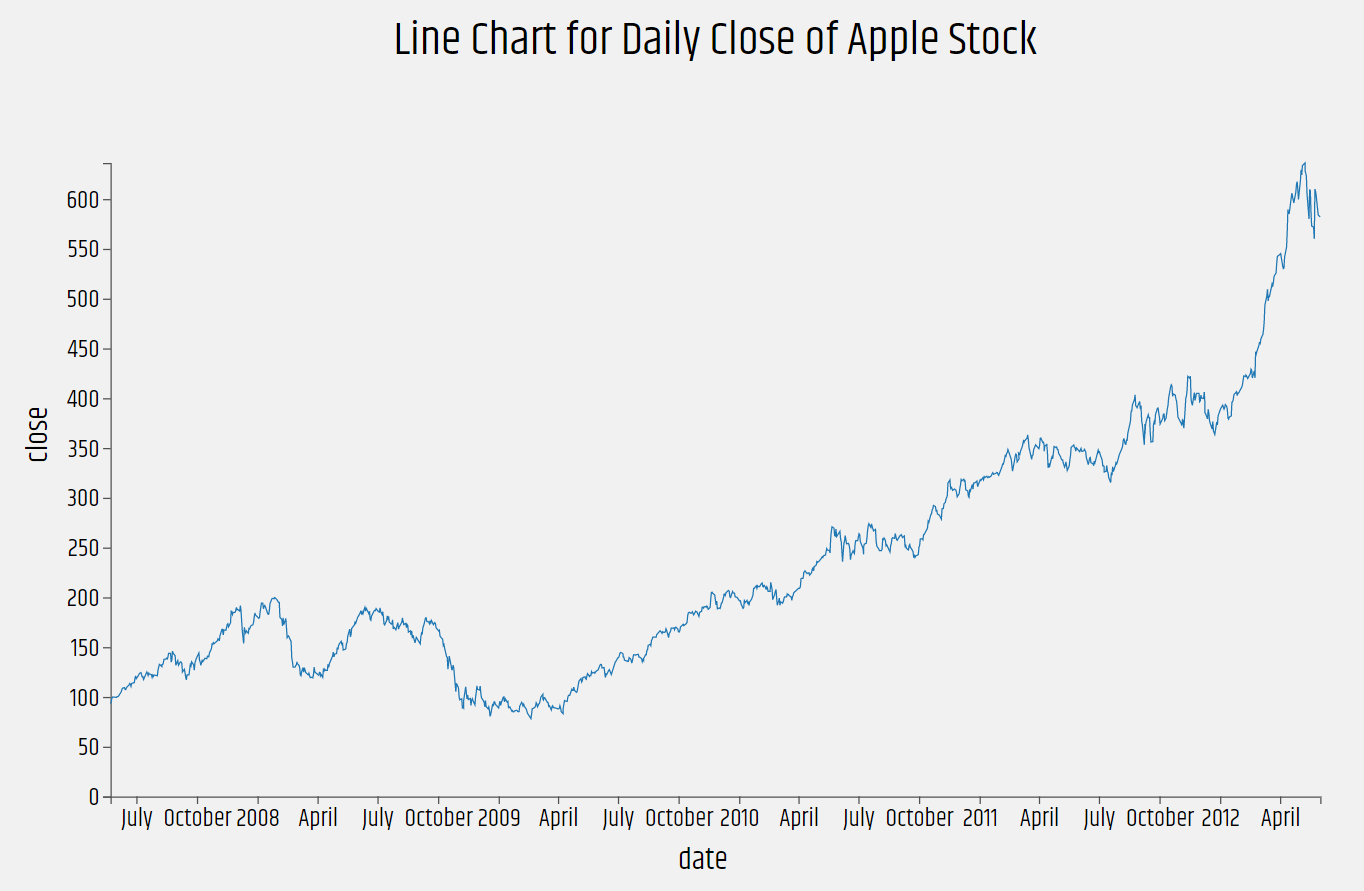Click the 0 y-axis tick label

[94, 797]
